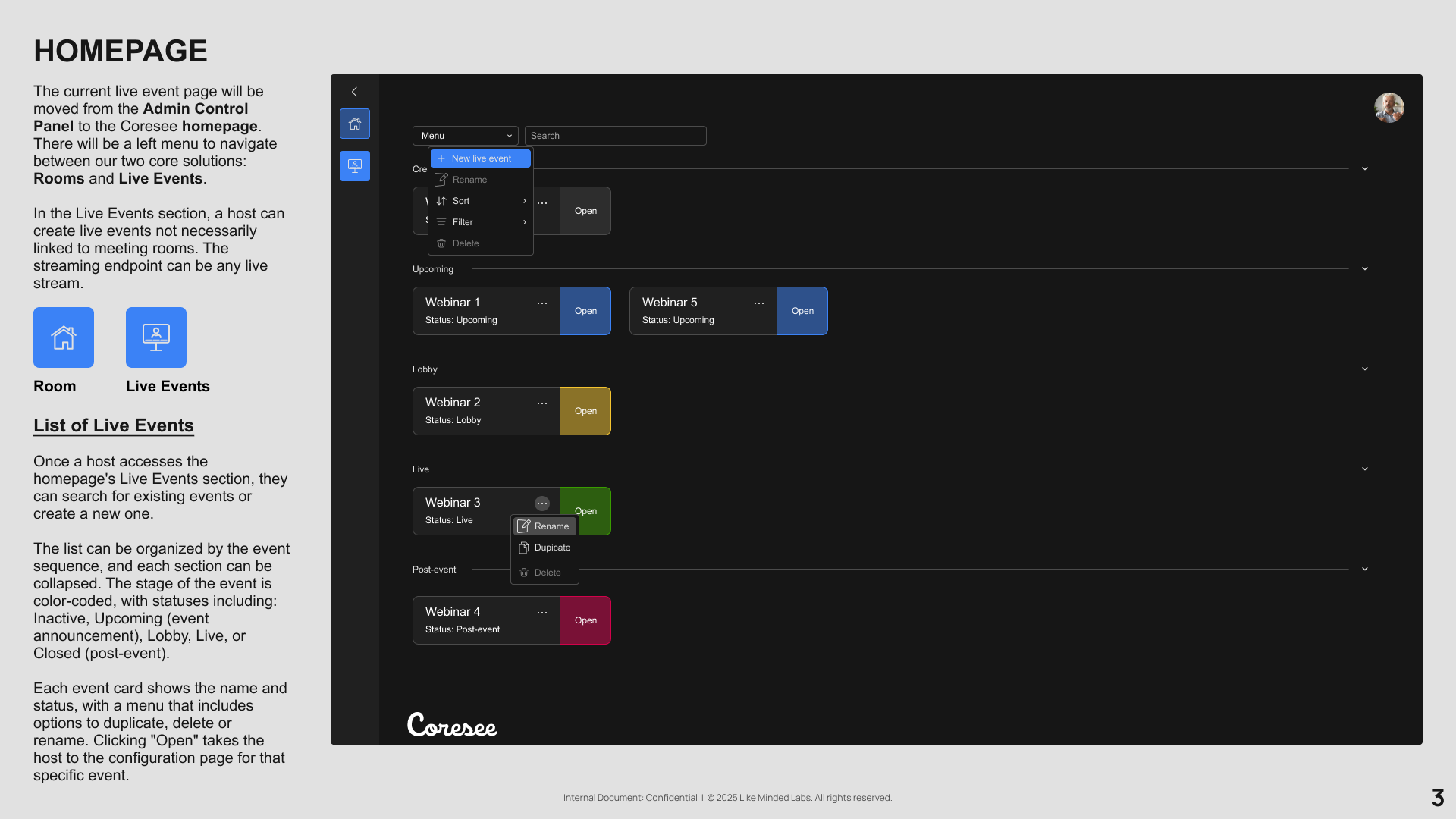Collapse the Live section chevron
This screenshot has height=819, width=1456.
tap(1365, 469)
